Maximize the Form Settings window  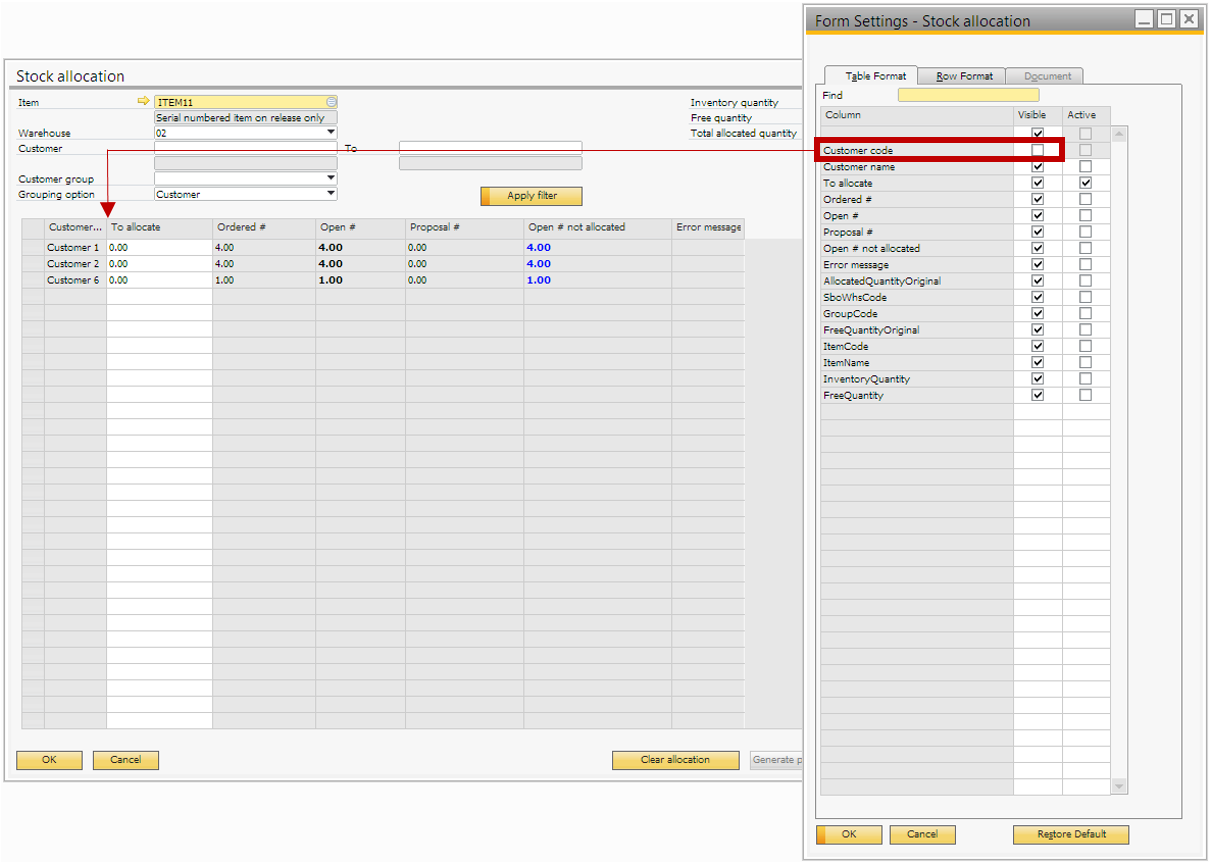(x=1165, y=19)
